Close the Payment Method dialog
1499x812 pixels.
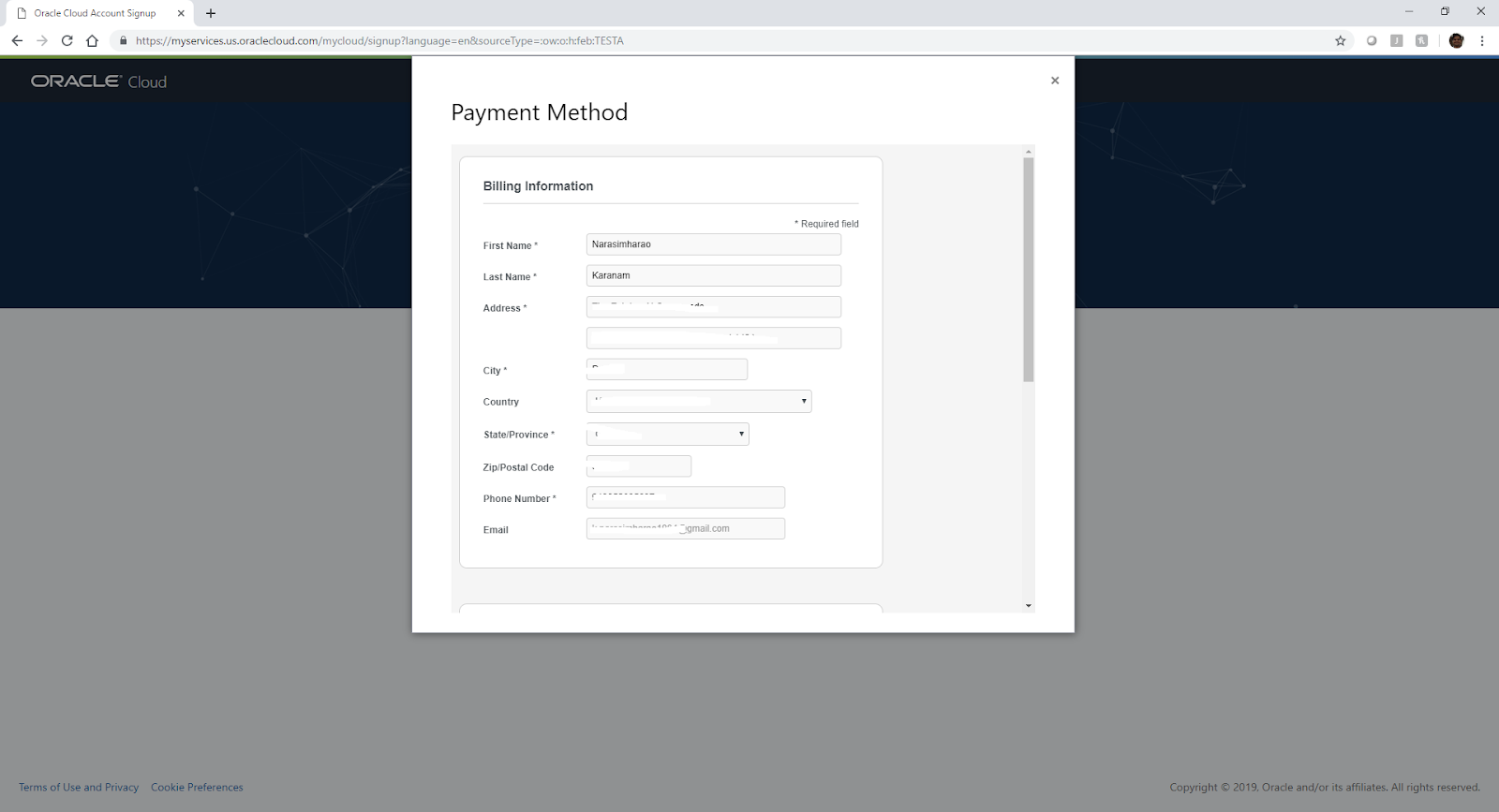click(x=1055, y=81)
